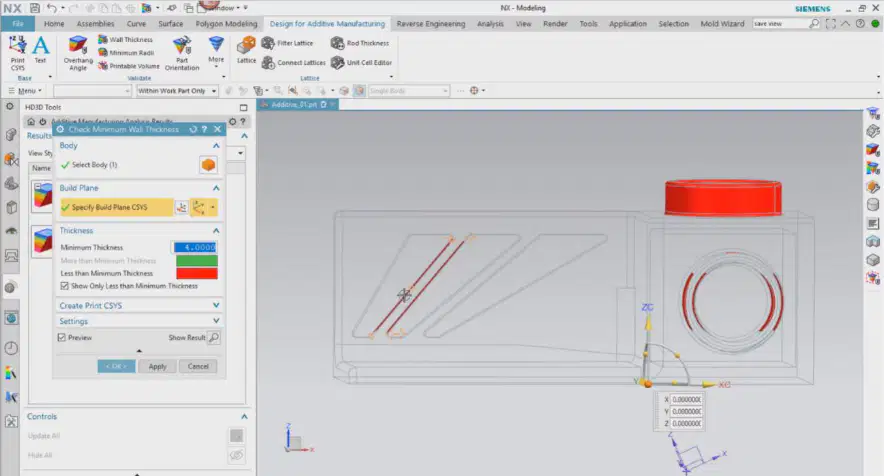Click the fullscreen icon near search box
Screen dimensions: 884x476
(830, 24)
